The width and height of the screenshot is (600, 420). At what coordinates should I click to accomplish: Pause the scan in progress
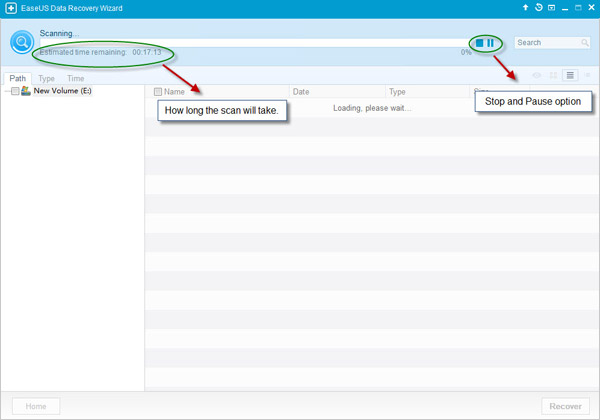[x=491, y=43]
